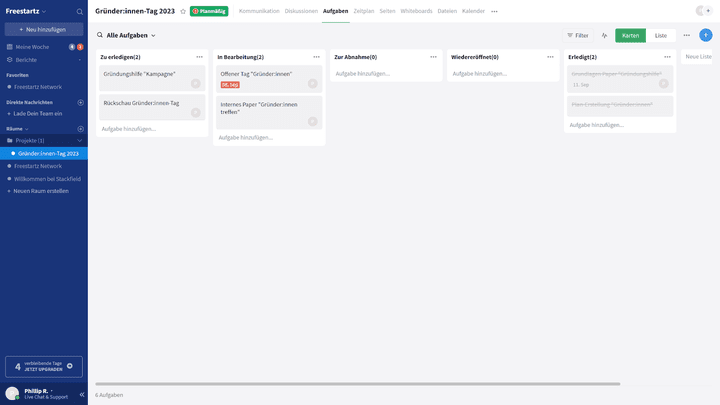Viewport: 720px width, 405px height.
Task: Click Aufgabe hinzufügen in Wiedereröffnet
Action: point(480,73)
